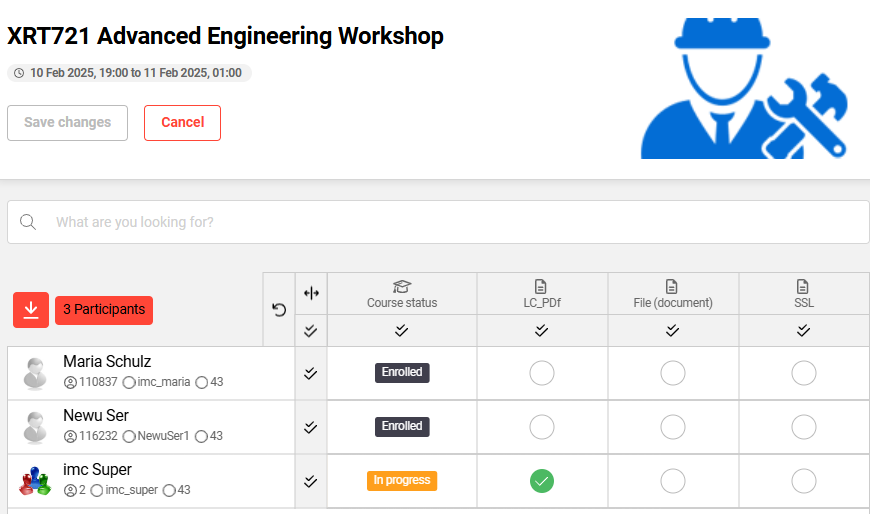870x514 pixels.
Task: Click the undo reset arrow icon
Action: tap(279, 310)
